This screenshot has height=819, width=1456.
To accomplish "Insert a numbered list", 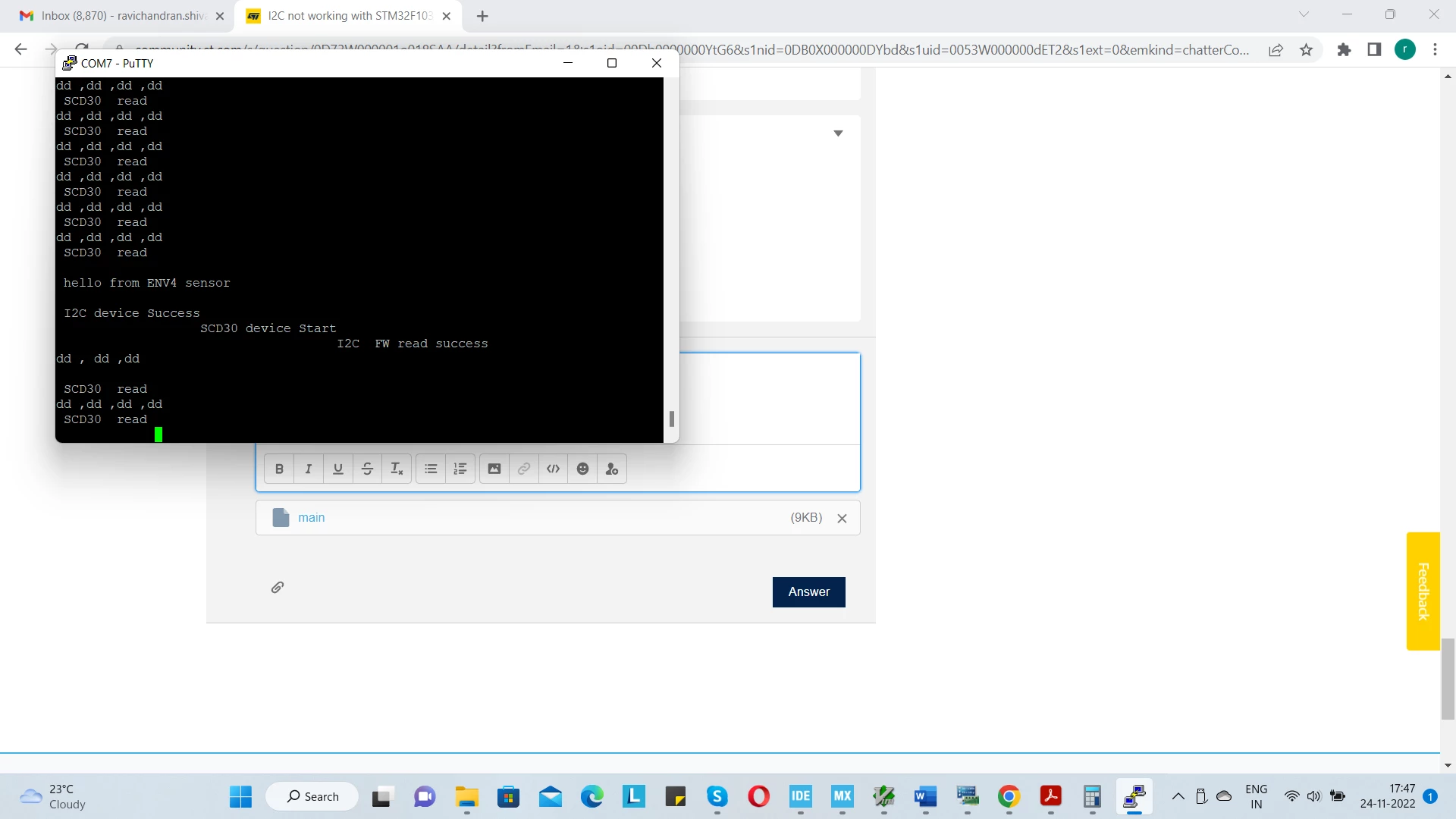I will coord(460,469).
